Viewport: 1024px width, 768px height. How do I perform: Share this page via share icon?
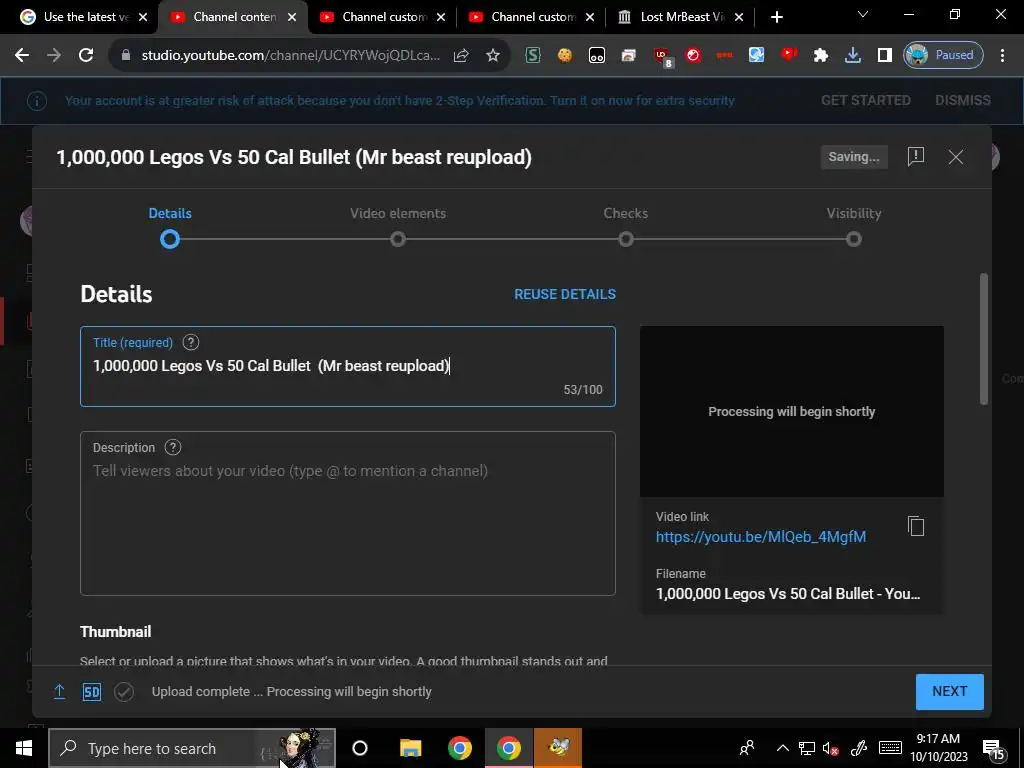click(x=461, y=56)
